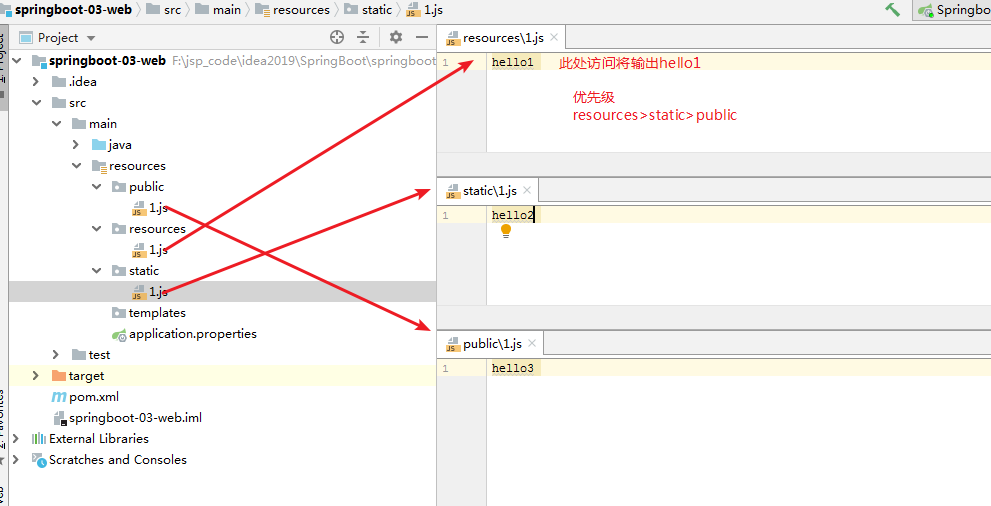Click the collapse all icon in Project panel

tap(363, 37)
